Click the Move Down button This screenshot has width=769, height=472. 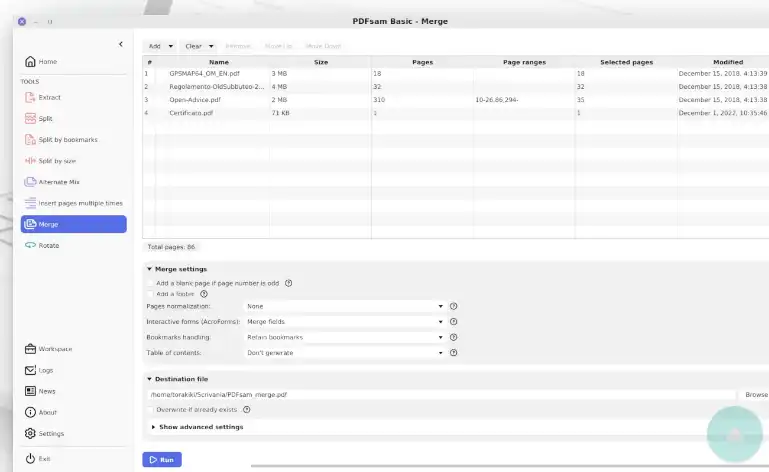click(323, 46)
